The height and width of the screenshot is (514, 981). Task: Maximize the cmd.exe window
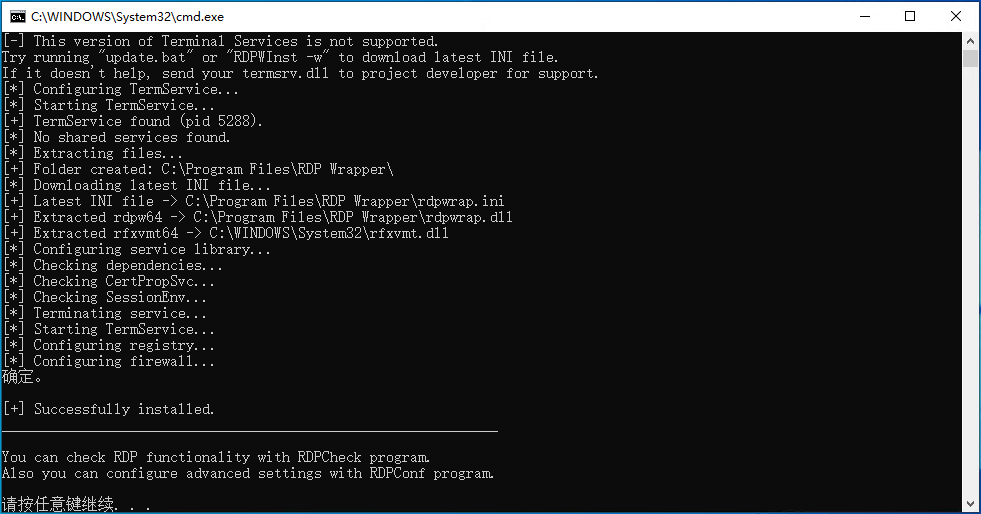coord(910,16)
